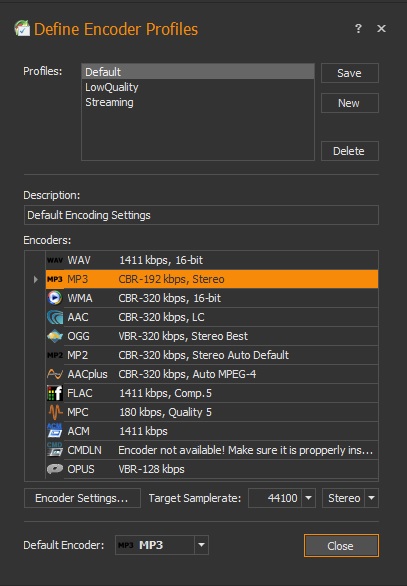
Task: Select the Streaming profile
Action: (109, 102)
